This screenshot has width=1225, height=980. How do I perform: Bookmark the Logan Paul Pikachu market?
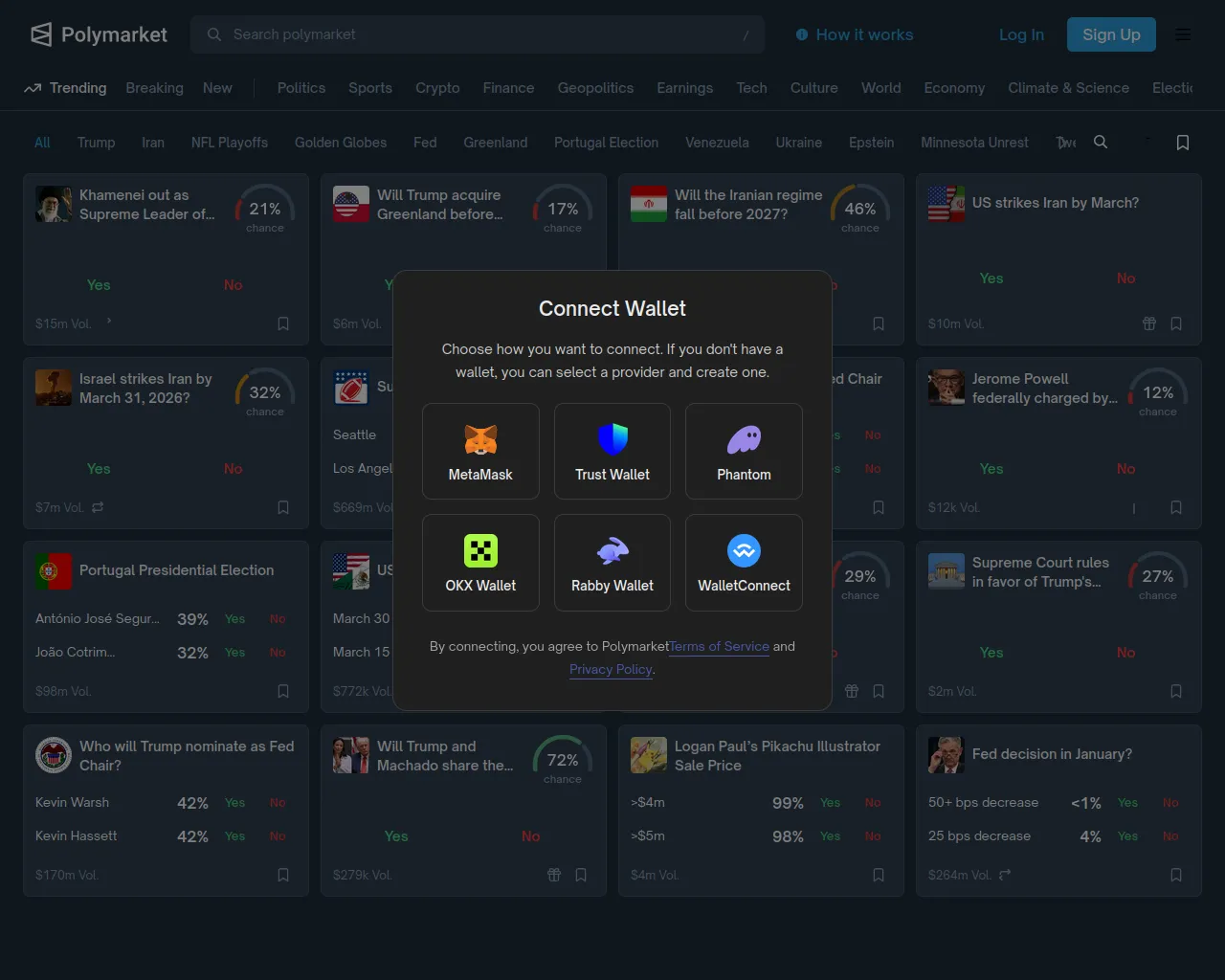pyautogui.click(x=879, y=875)
